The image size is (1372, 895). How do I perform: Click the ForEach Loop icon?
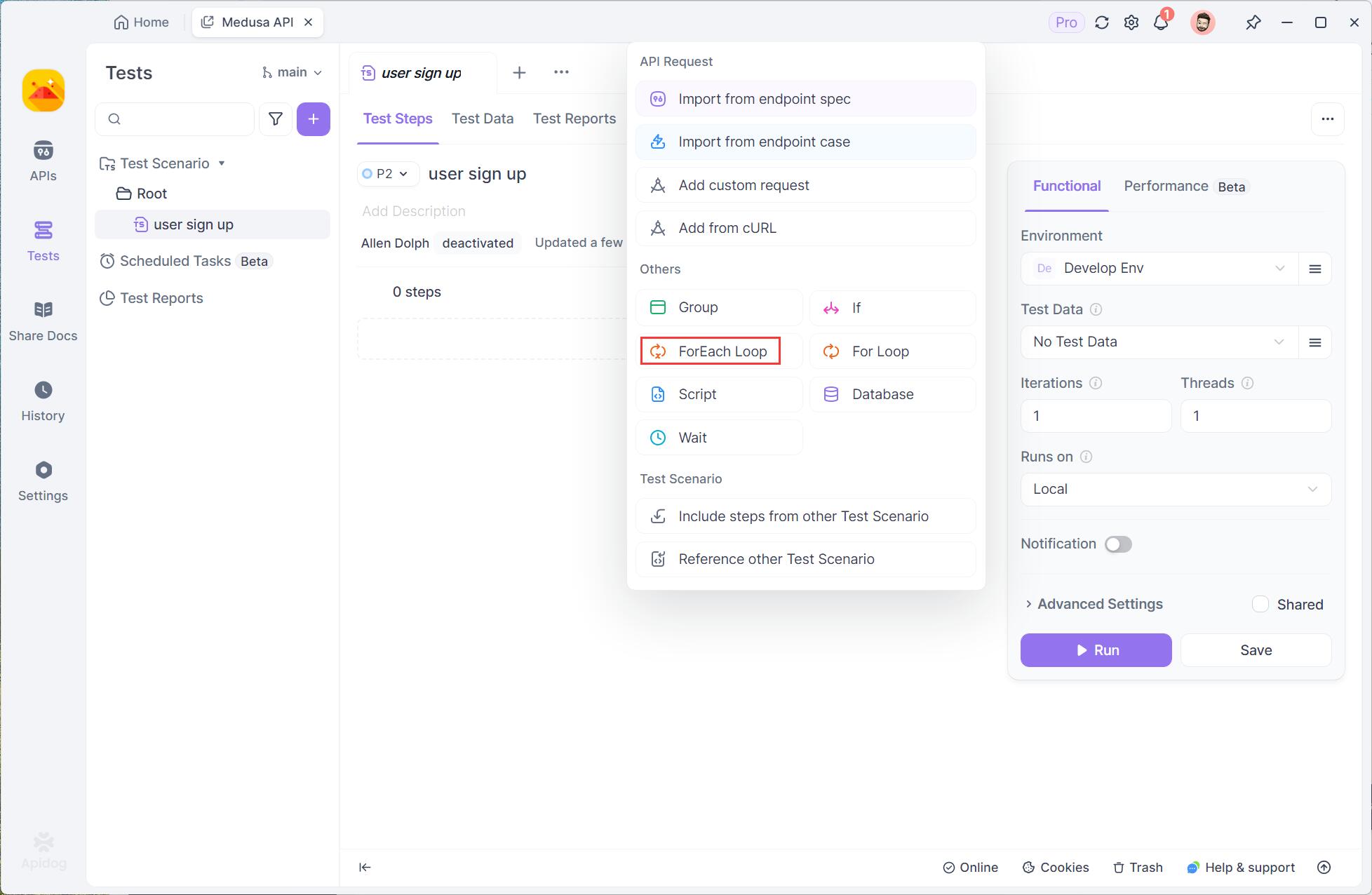point(658,350)
